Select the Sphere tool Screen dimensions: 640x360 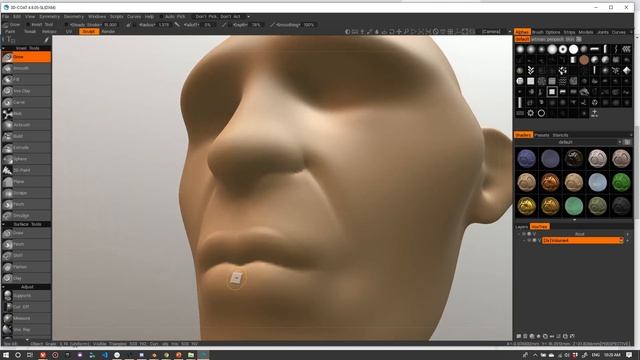(26, 159)
